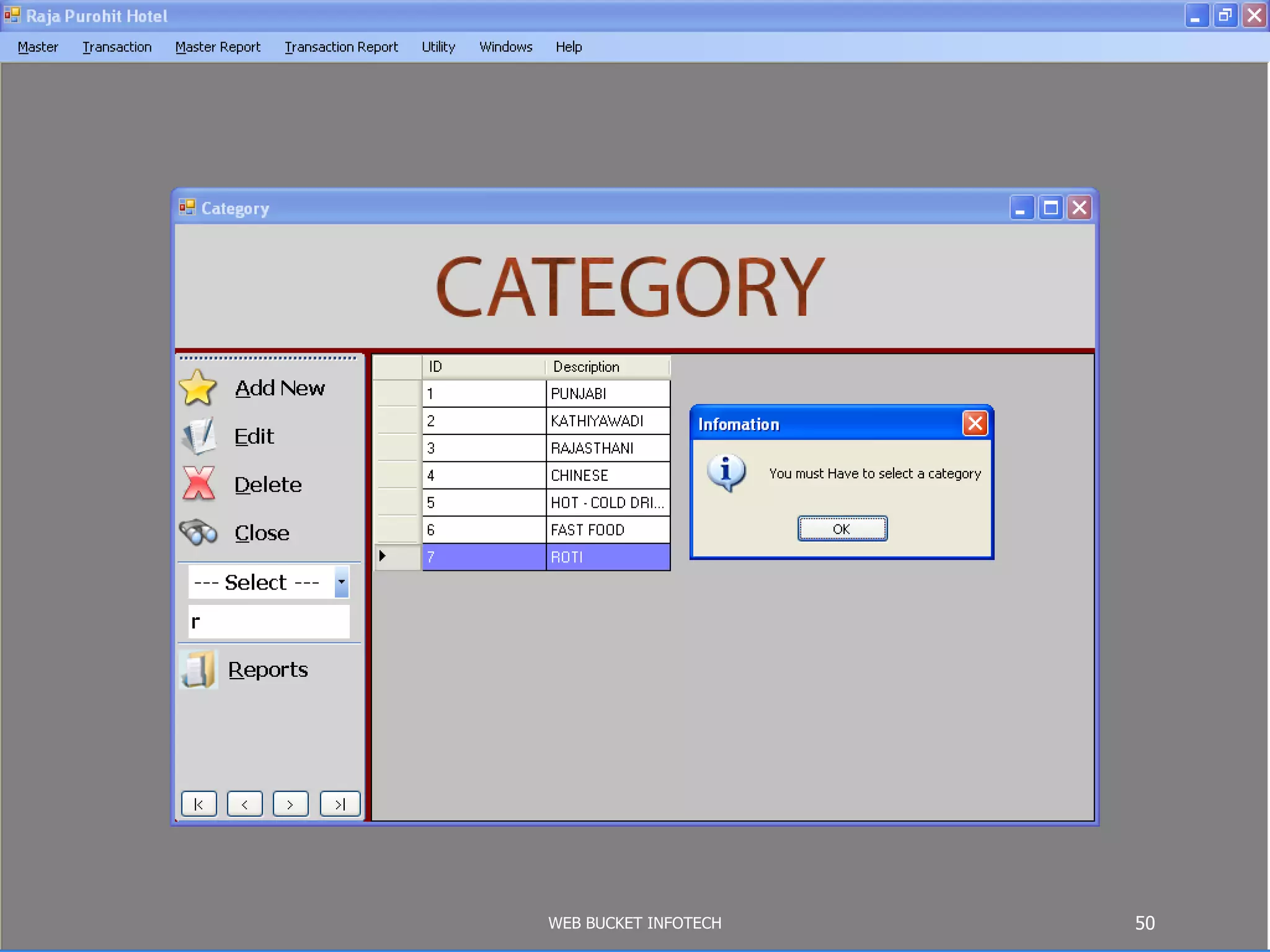Click ID cell 1 of PUNJABI row
1270x952 pixels.
point(484,394)
